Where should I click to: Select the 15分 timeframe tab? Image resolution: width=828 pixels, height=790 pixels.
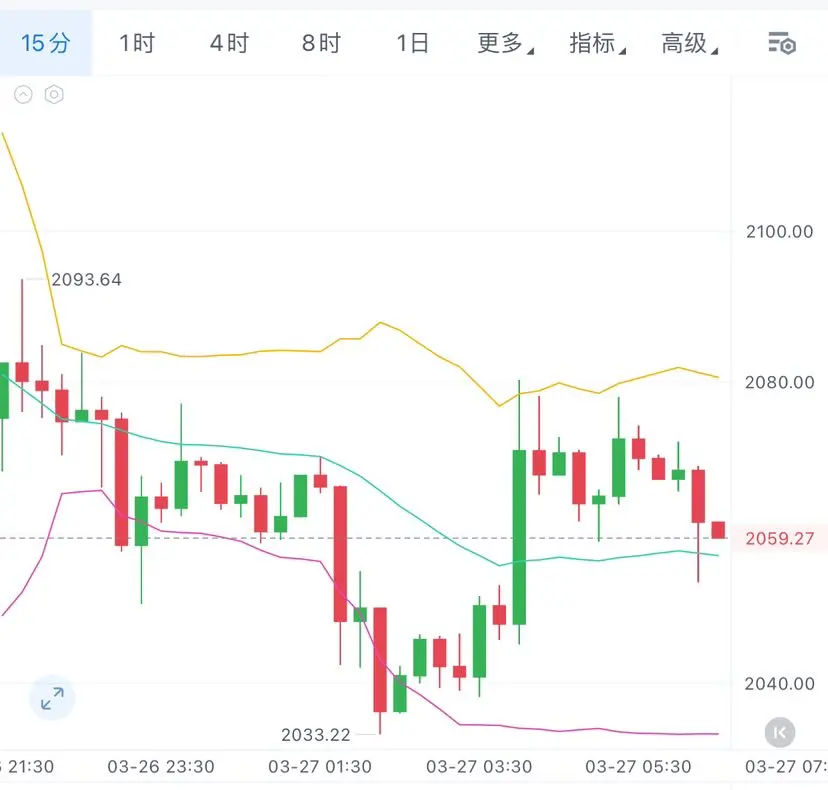coord(46,43)
